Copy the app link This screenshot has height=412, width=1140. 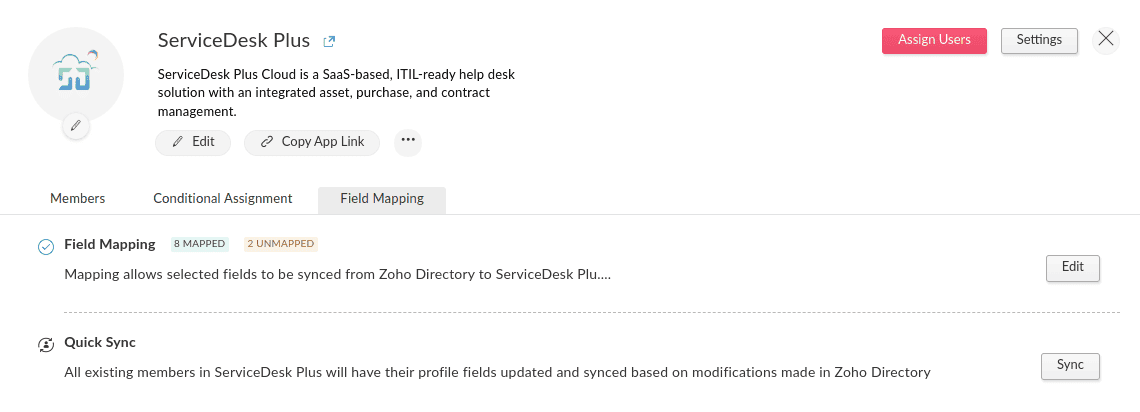(x=312, y=142)
